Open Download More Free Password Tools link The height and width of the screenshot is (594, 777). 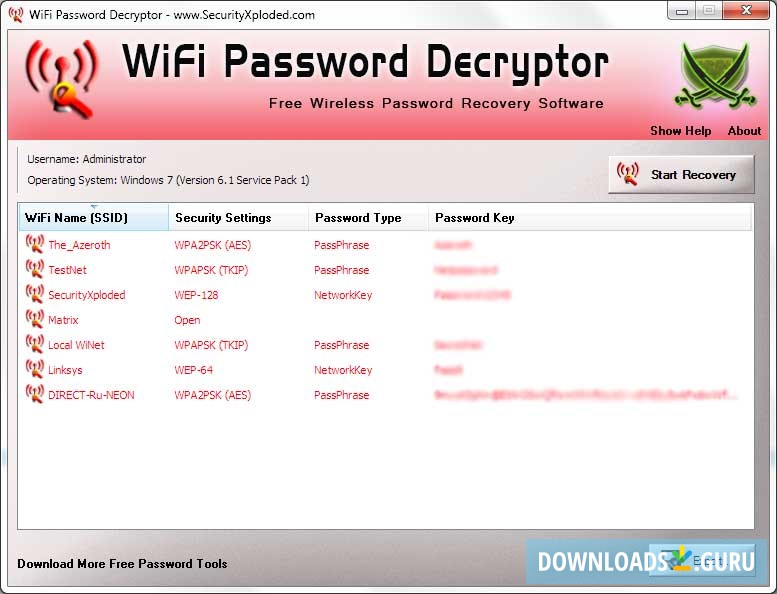click(x=122, y=564)
